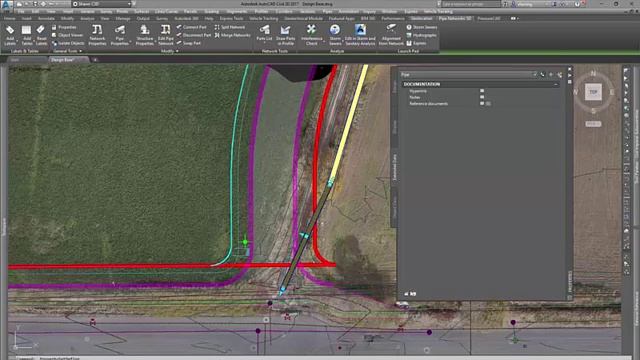Screen dimensions: 640x360
Task: Click the Reset Labels icon
Action: pyautogui.click(x=41, y=35)
